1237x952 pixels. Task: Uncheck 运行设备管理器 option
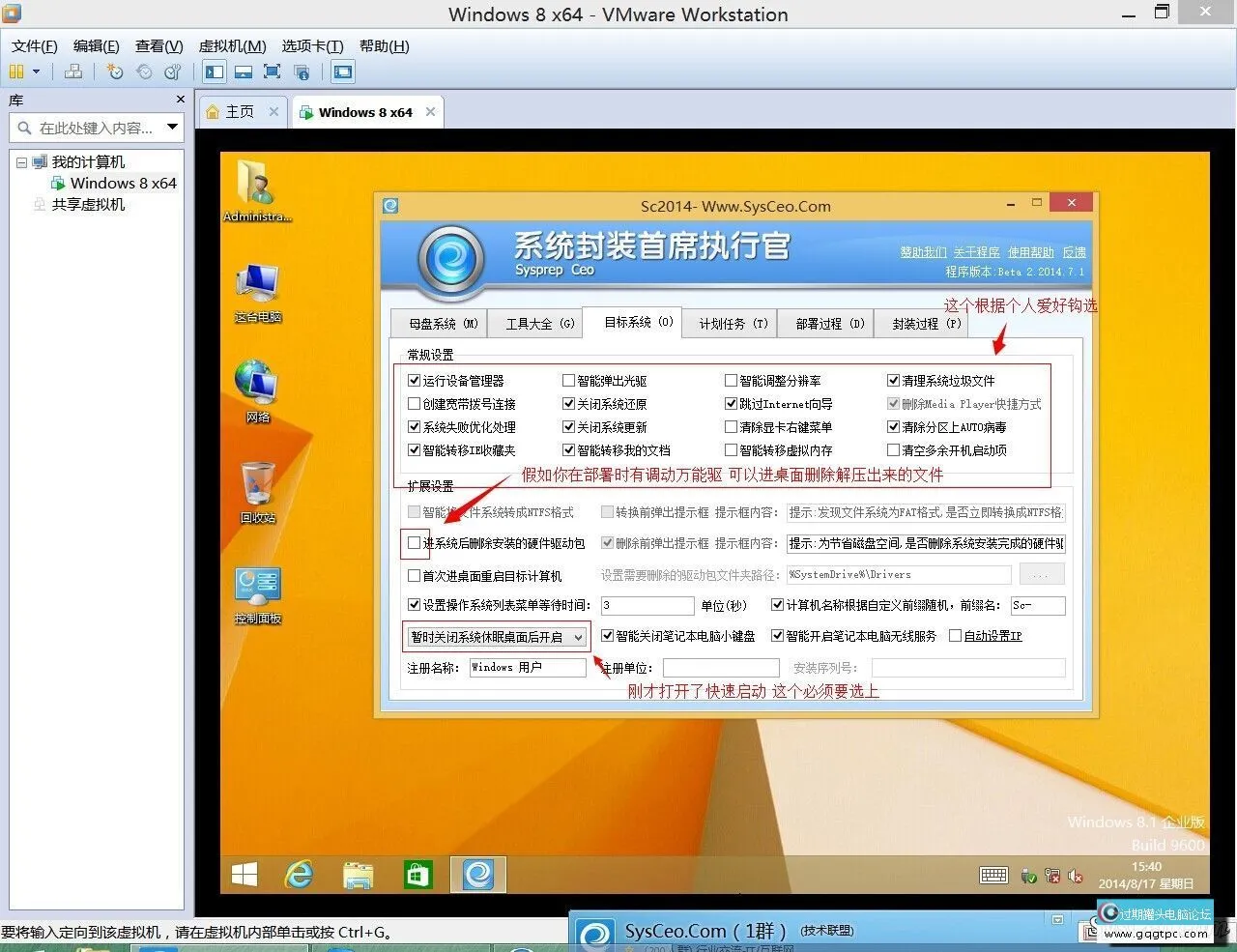(414, 380)
